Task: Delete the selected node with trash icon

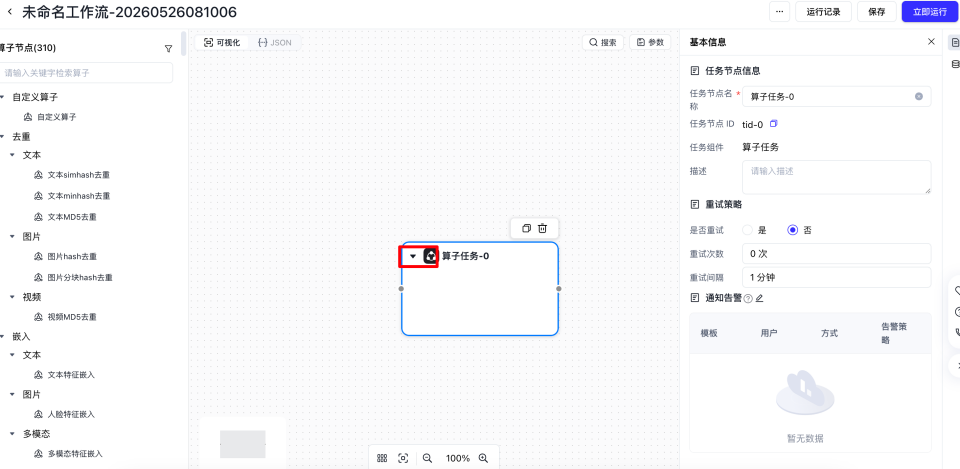Action: pos(542,228)
